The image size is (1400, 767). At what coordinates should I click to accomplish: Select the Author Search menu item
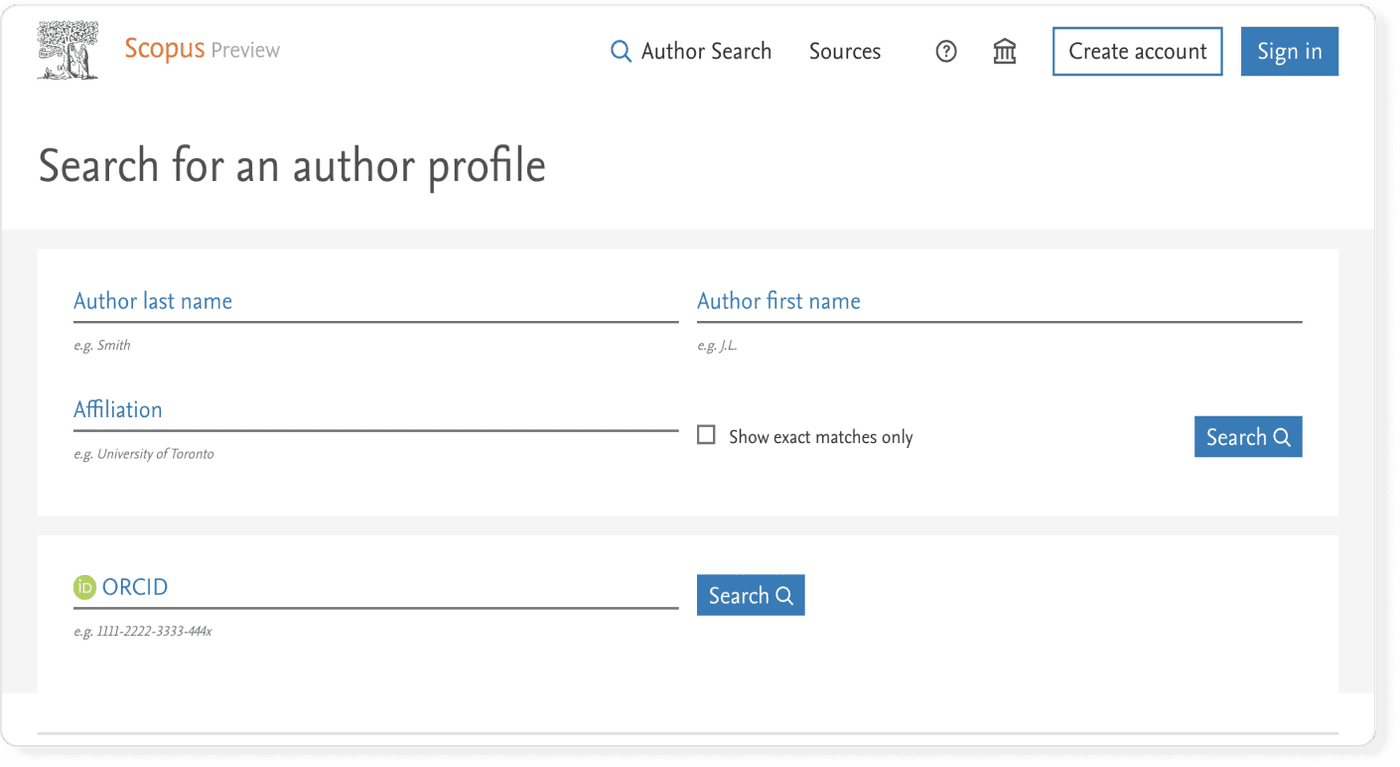click(706, 51)
